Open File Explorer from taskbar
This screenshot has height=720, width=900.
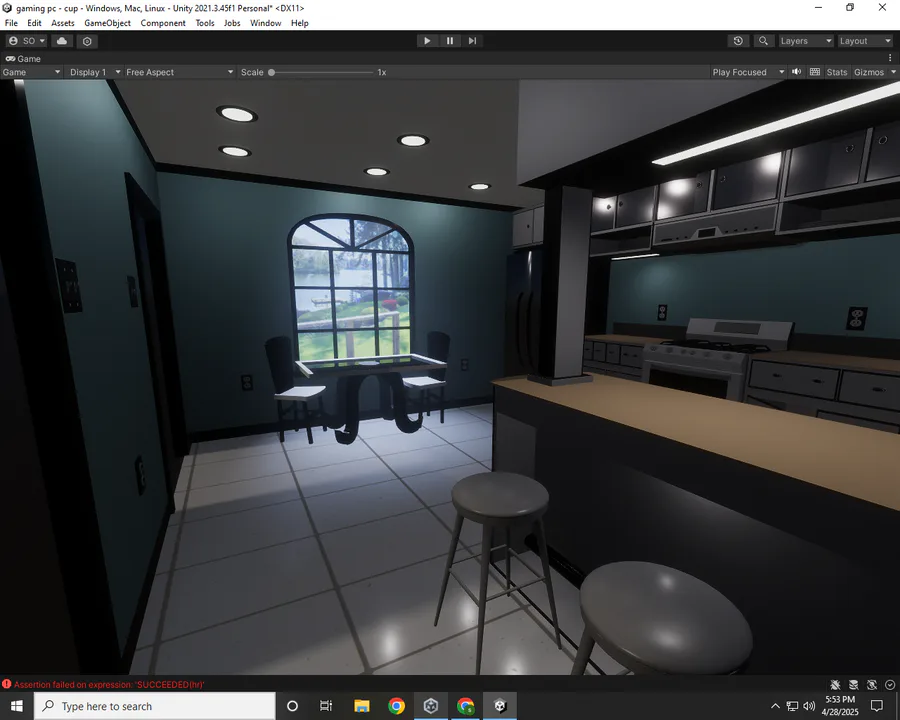[x=362, y=706]
